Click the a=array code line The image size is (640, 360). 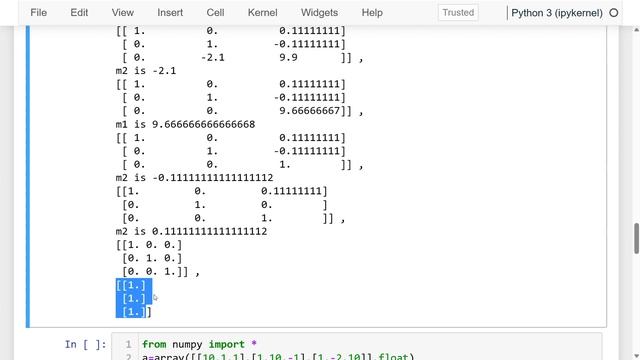pos(278,356)
